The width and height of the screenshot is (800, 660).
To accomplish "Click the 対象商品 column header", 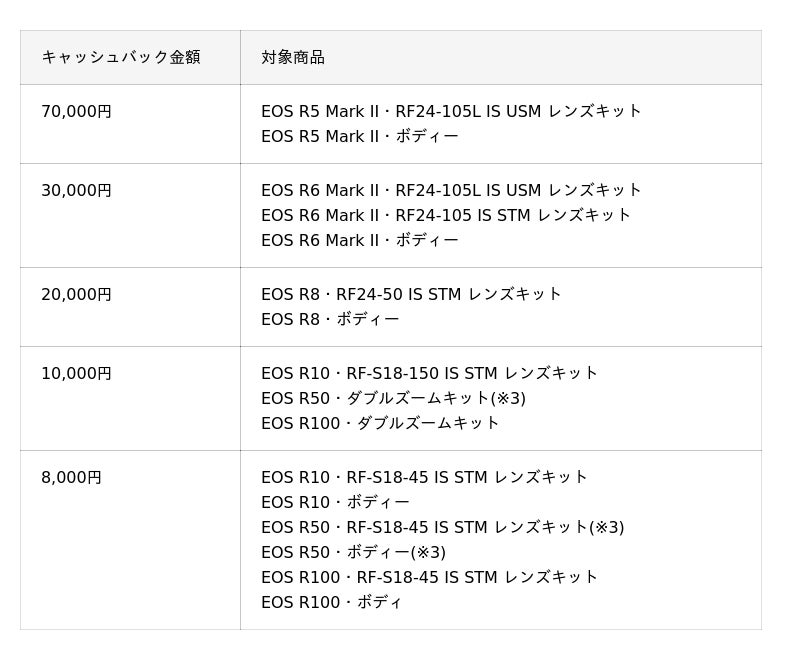I will (x=293, y=57).
